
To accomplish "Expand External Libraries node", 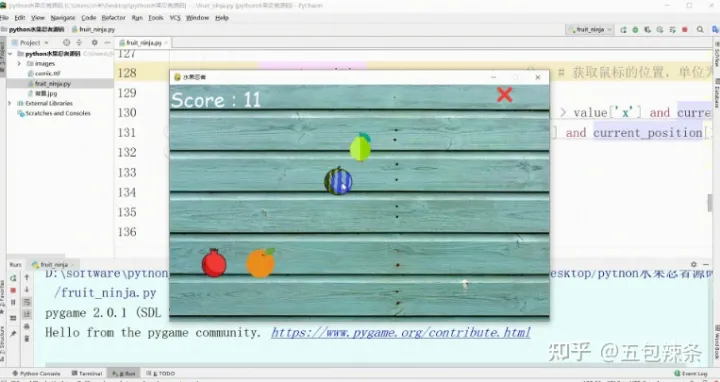I will click(x=10, y=103).
